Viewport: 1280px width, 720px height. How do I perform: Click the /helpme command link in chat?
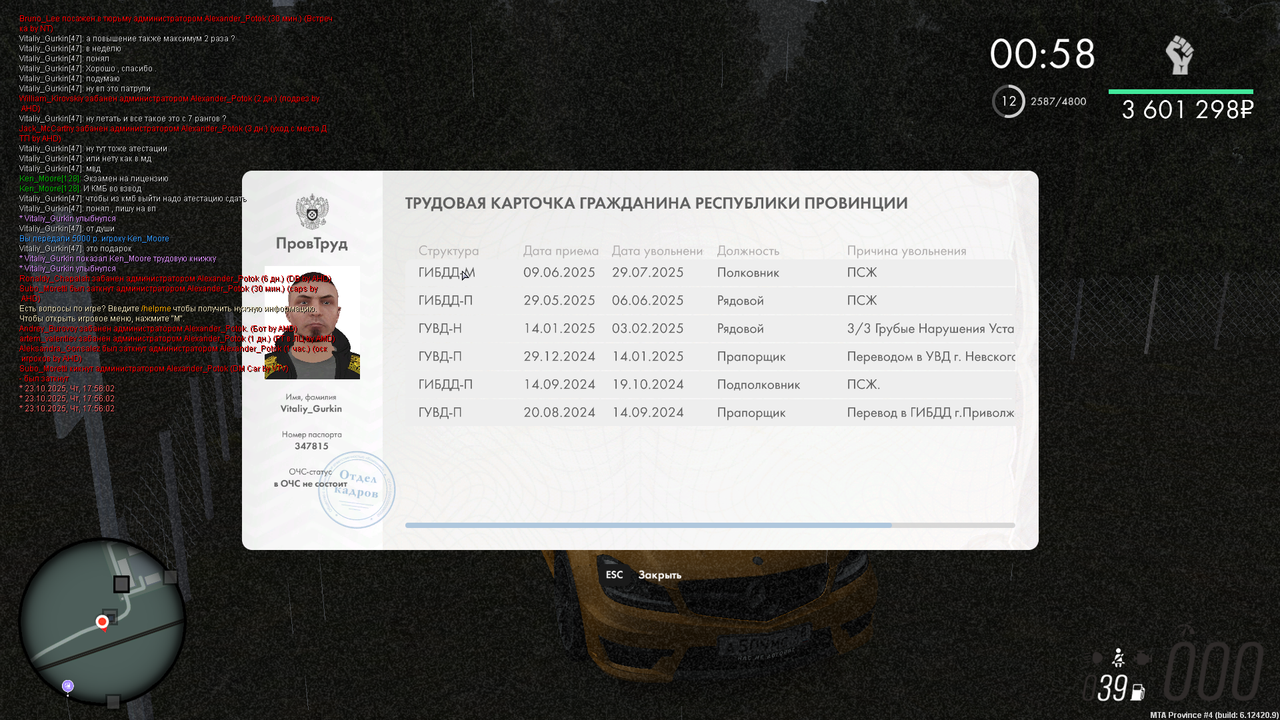(x=156, y=309)
